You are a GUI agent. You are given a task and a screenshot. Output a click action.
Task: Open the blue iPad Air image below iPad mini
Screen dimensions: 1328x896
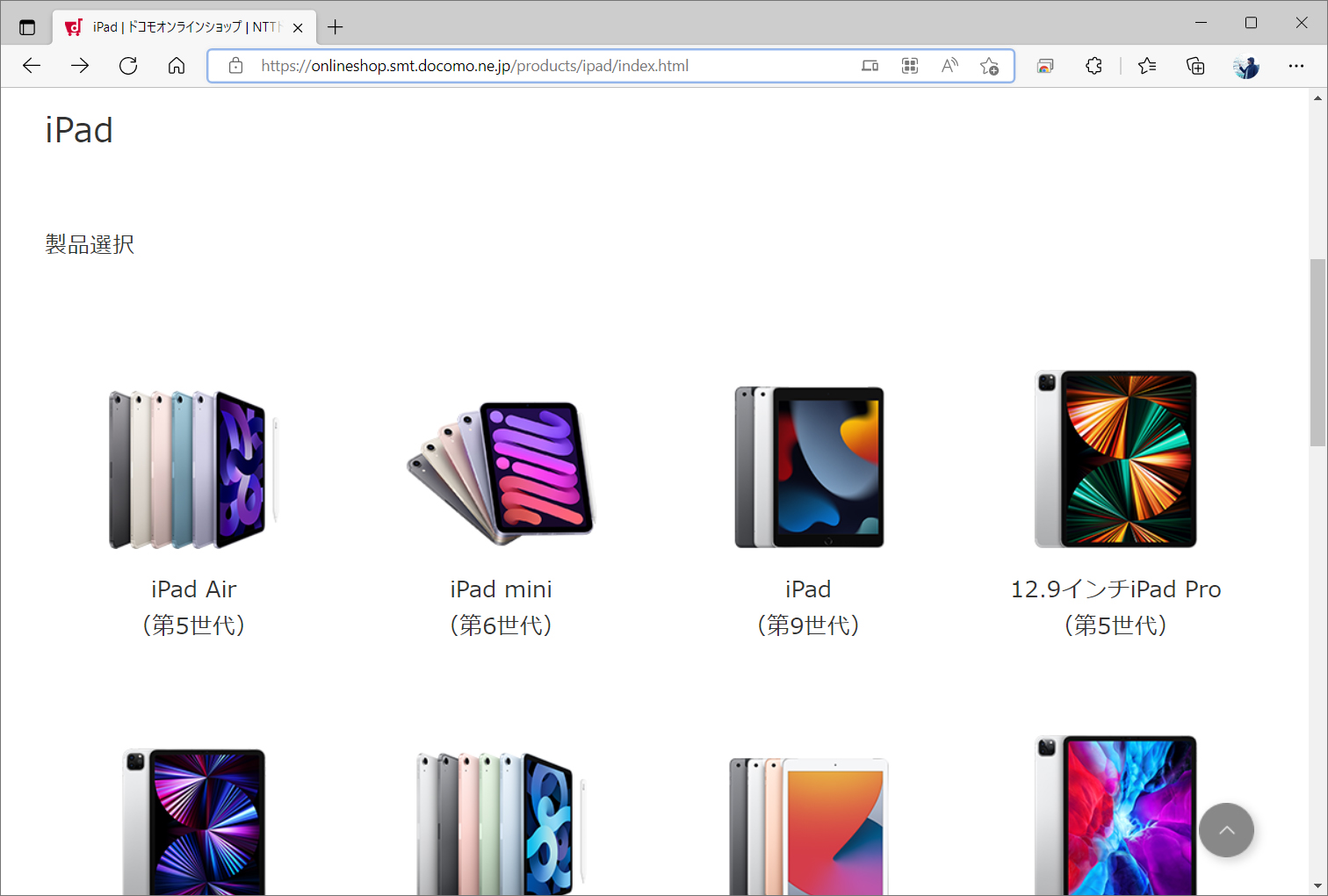point(501,823)
